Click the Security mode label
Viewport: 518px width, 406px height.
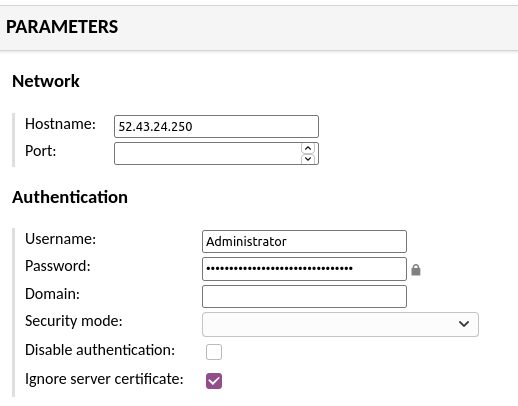click(74, 321)
